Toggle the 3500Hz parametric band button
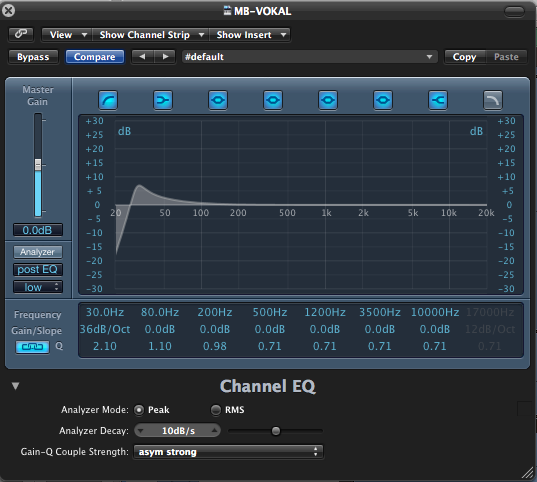This screenshot has width=537, height=482. [383, 100]
